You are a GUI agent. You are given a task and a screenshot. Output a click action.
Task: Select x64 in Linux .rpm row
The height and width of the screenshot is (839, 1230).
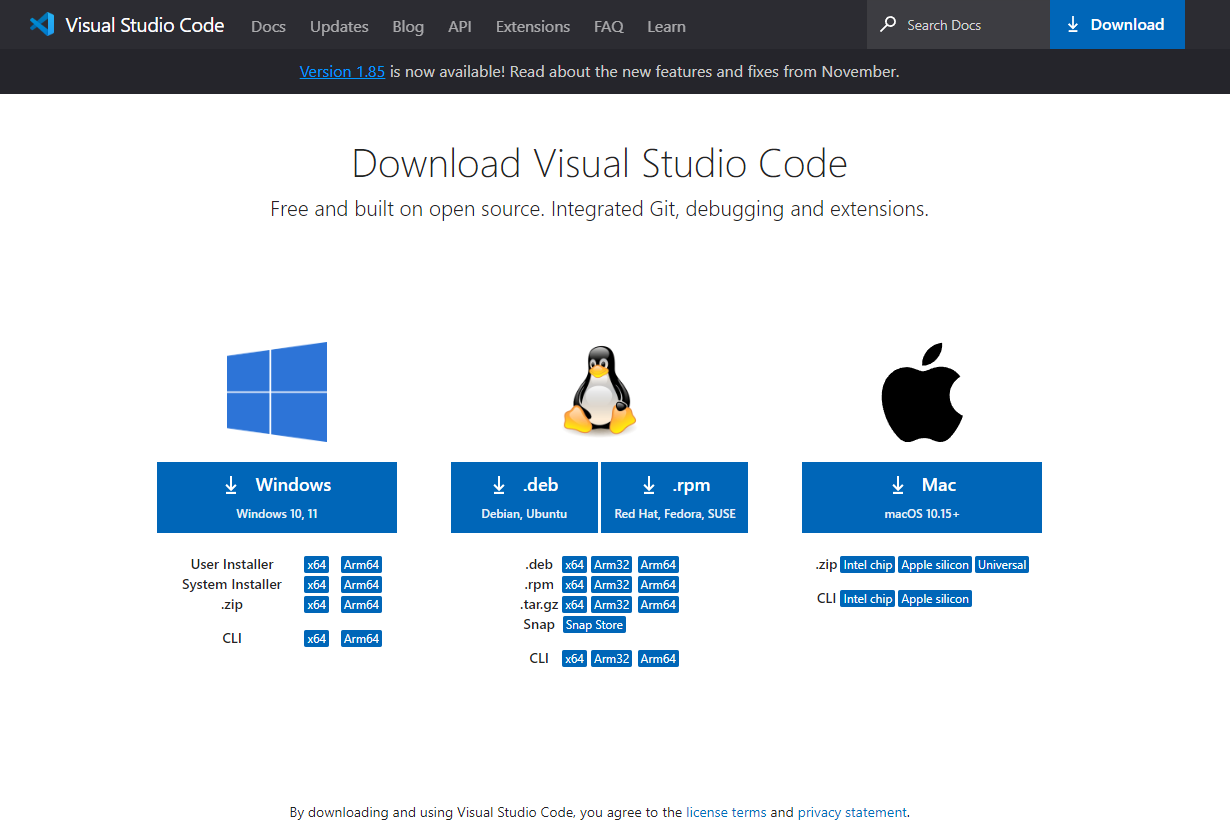pos(575,585)
